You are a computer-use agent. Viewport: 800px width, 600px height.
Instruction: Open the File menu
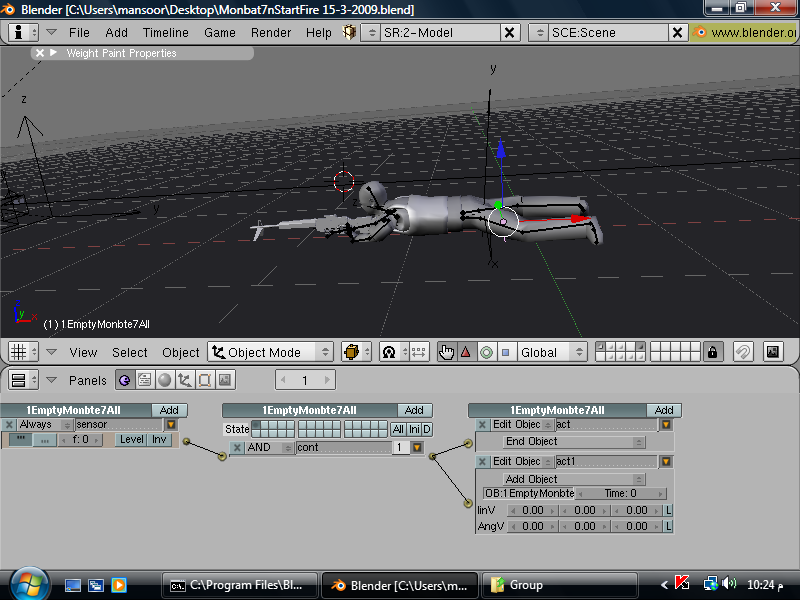click(x=79, y=33)
